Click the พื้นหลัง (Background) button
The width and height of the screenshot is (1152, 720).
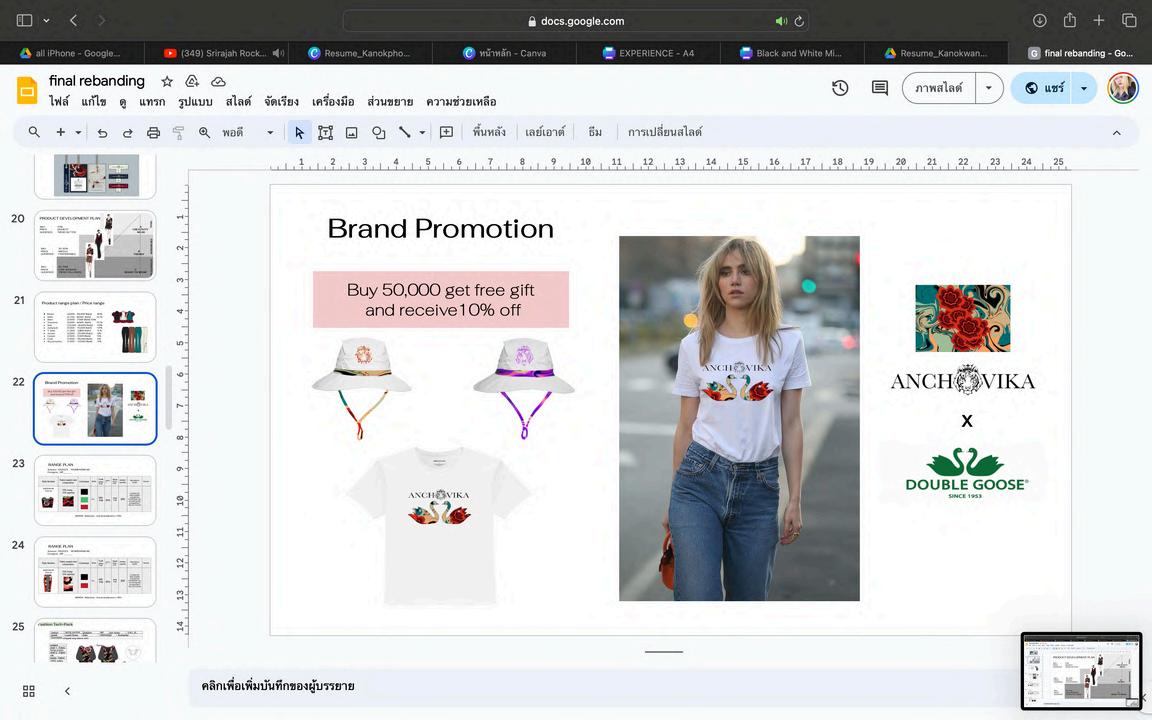(489, 132)
